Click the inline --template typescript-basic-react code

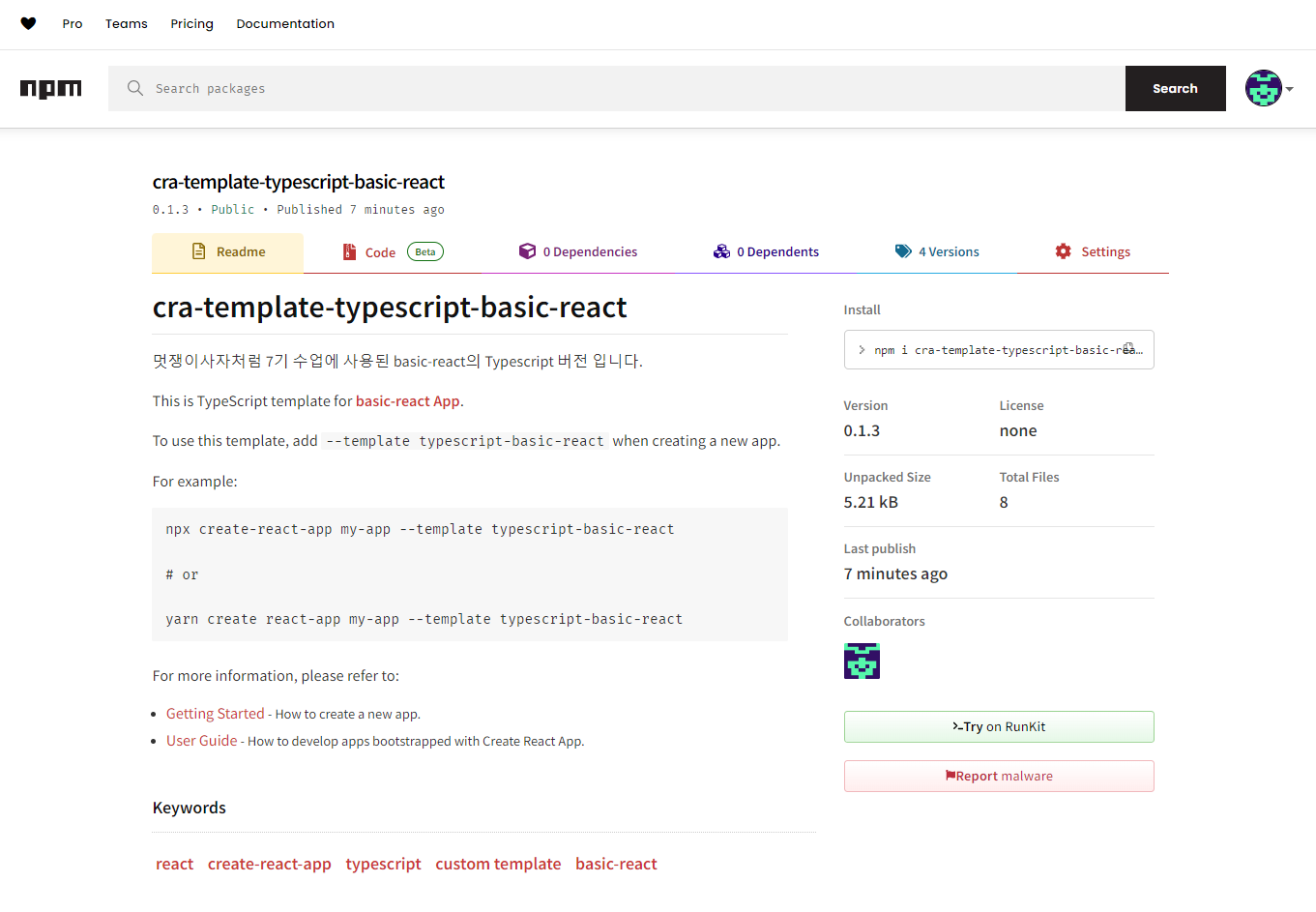(x=465, y=441)
